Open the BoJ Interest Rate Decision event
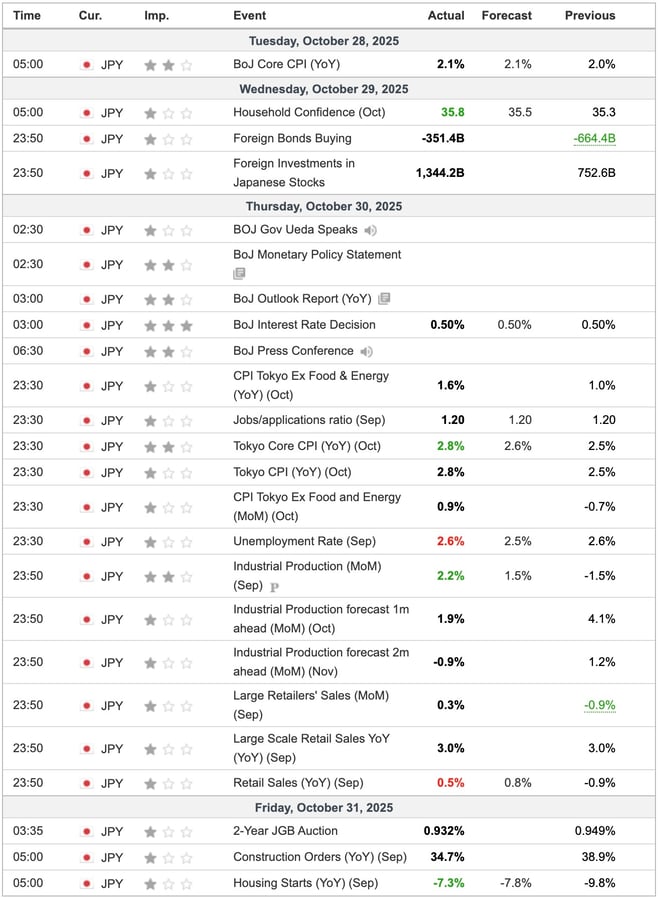The image size is (658, 899). [304, 325]
